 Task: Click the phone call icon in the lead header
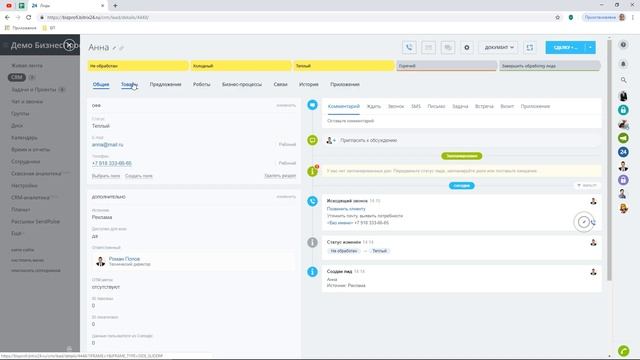coord(409,47)
